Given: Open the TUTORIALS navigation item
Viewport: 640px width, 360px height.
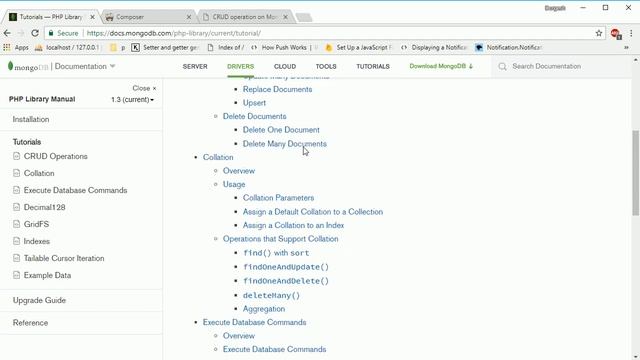Looking at the screenshot, I should [373, 66].
